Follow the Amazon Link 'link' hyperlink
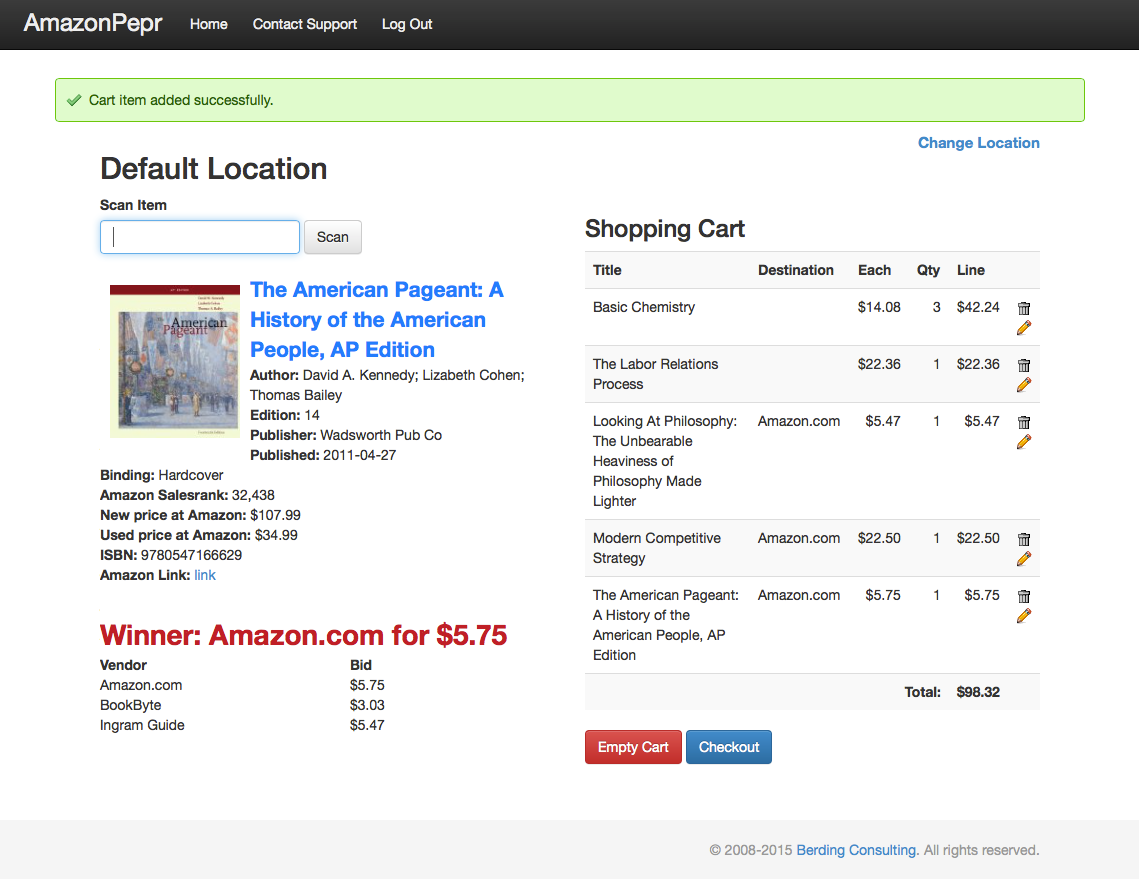 (205, 575)
